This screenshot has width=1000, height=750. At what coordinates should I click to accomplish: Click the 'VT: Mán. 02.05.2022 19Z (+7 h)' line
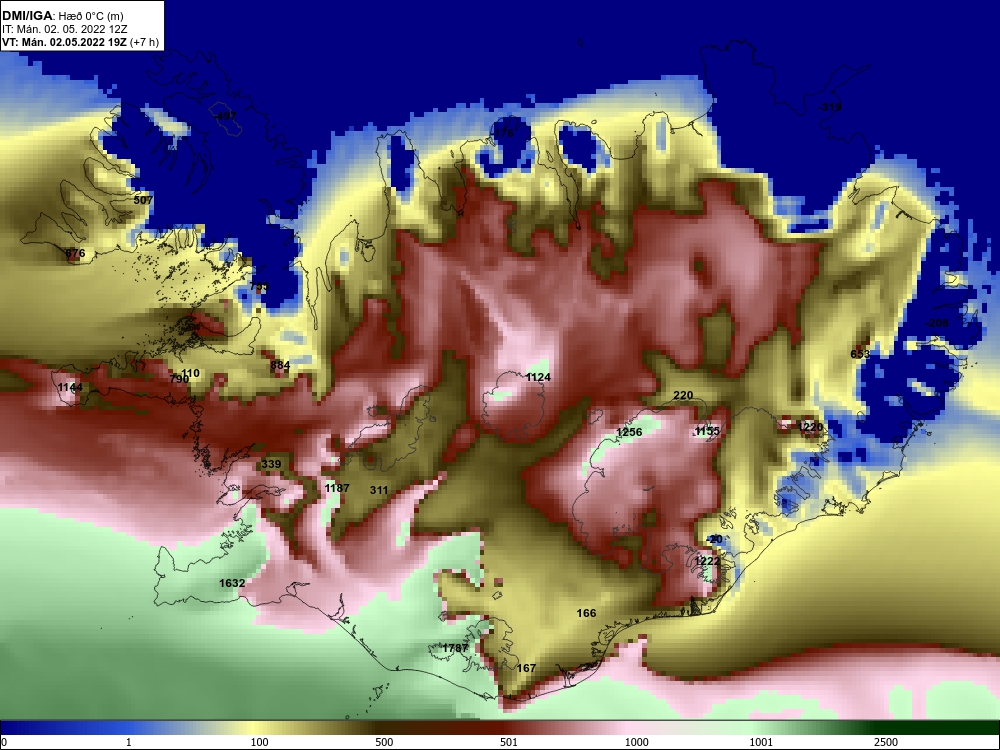pyautogui.click(x=80, y=42)
